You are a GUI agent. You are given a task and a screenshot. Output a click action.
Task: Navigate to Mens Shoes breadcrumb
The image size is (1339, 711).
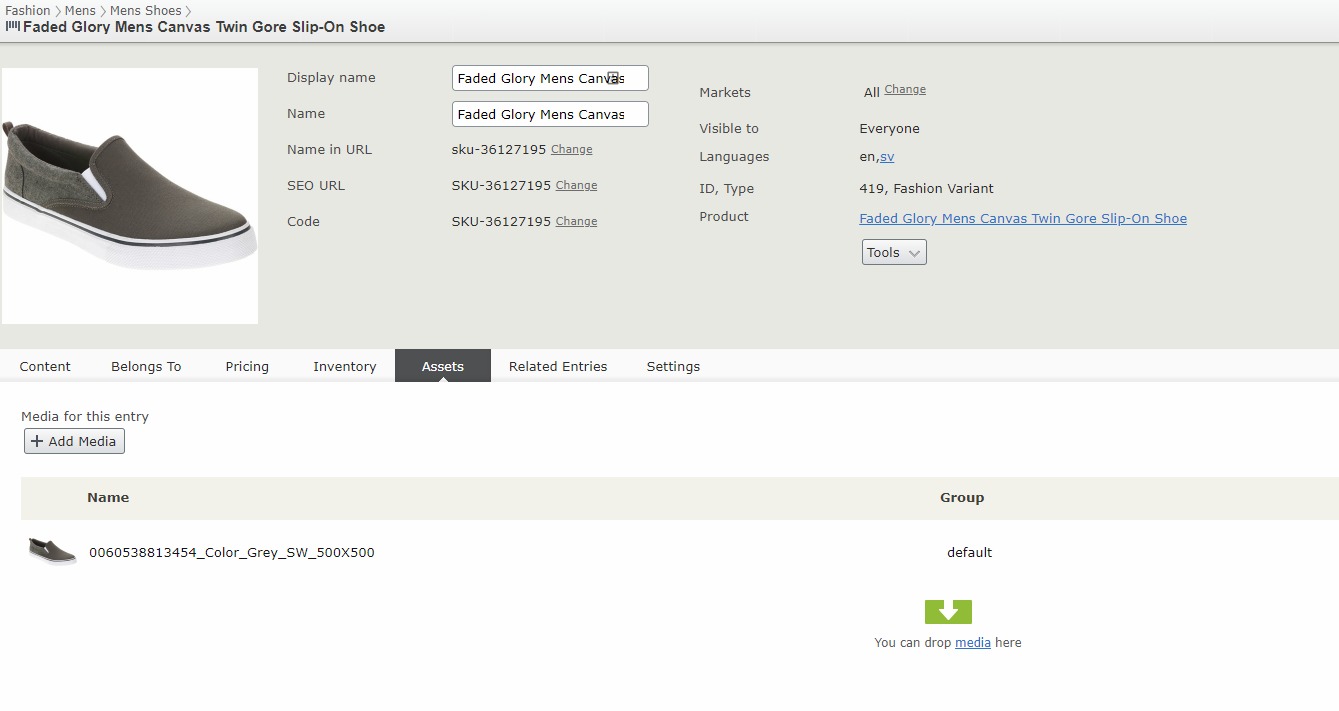[x=146, y=10]
